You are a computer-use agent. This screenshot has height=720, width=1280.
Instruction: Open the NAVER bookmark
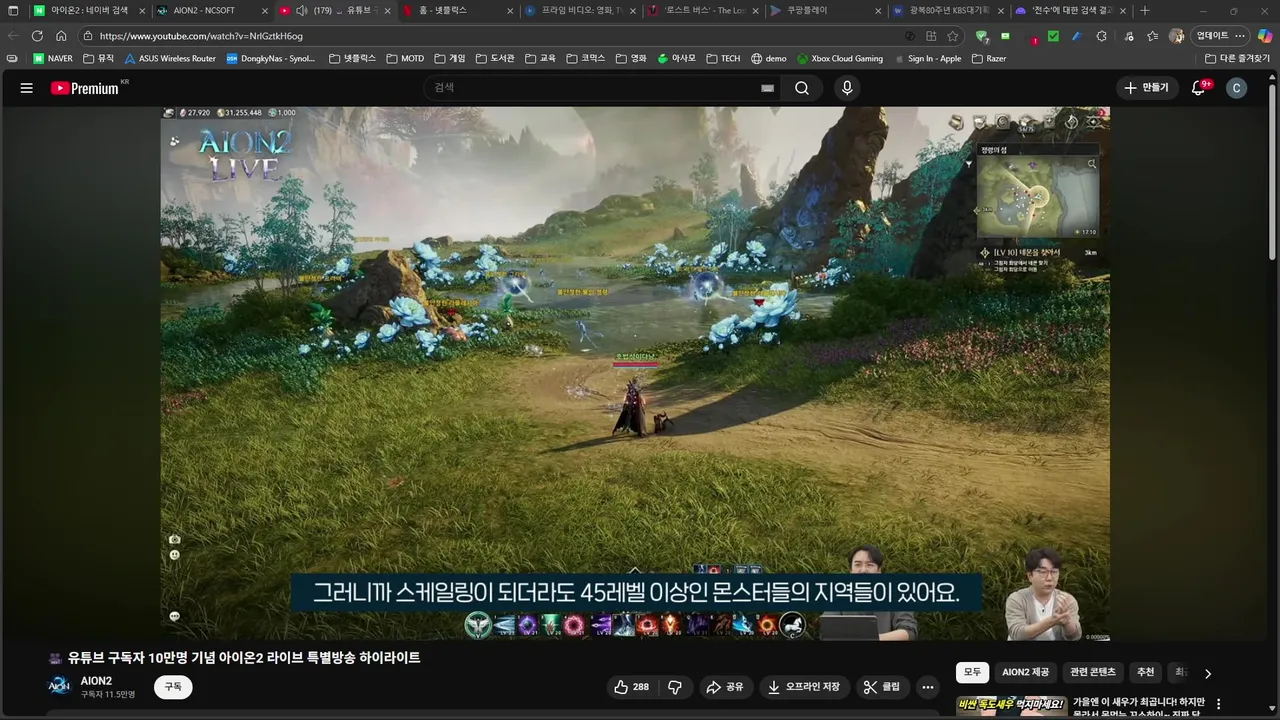[x=53, y=58]
